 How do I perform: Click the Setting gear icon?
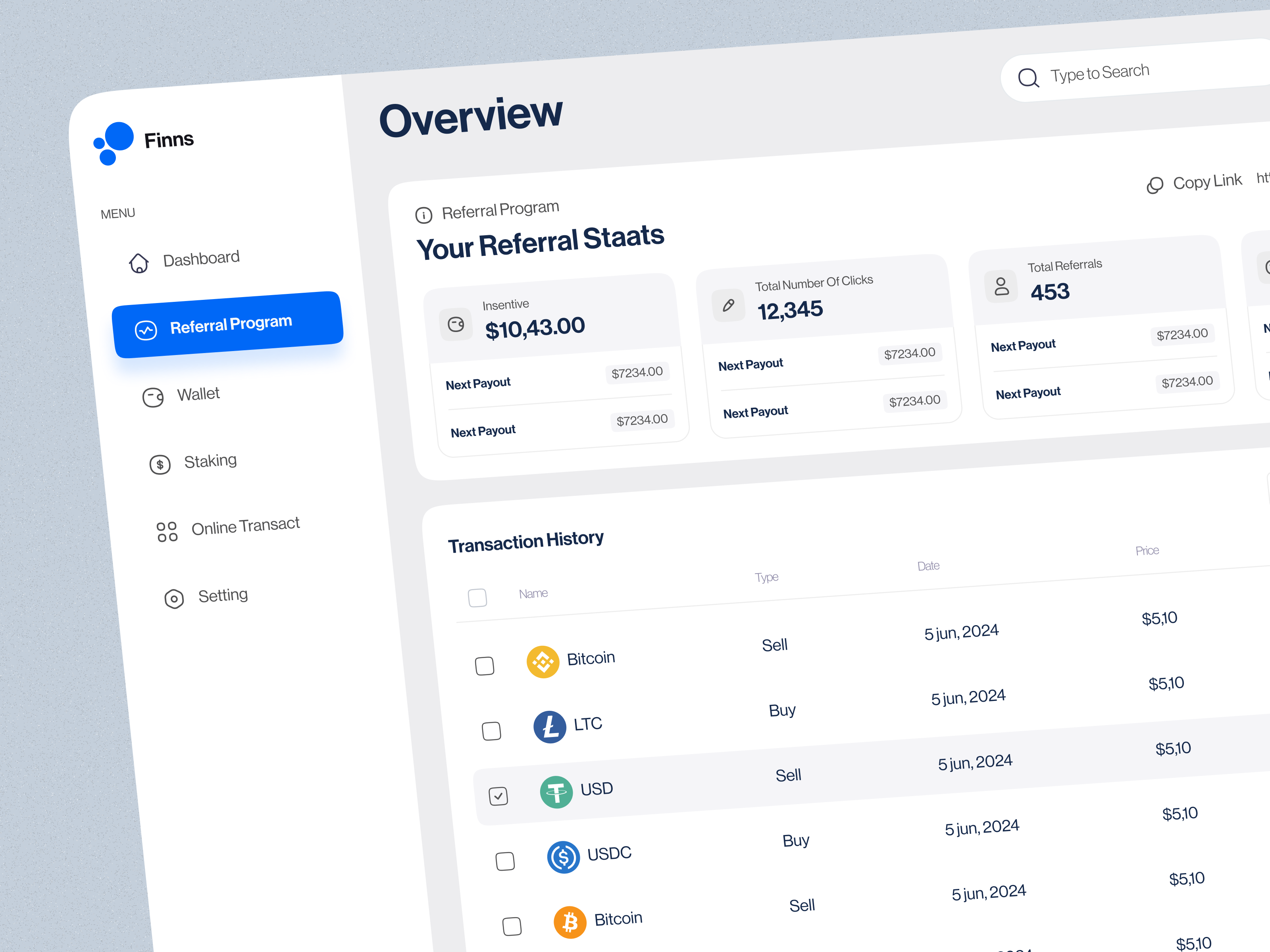pyautogui.click(x=174, y=599)
